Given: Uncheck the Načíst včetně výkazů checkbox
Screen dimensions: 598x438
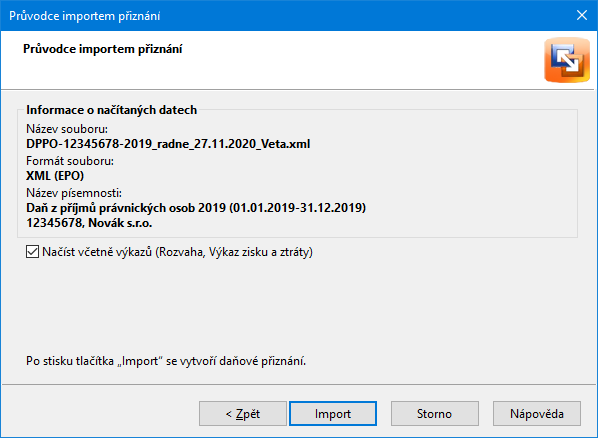Looking at the screenshot, I should pos(32,252).
